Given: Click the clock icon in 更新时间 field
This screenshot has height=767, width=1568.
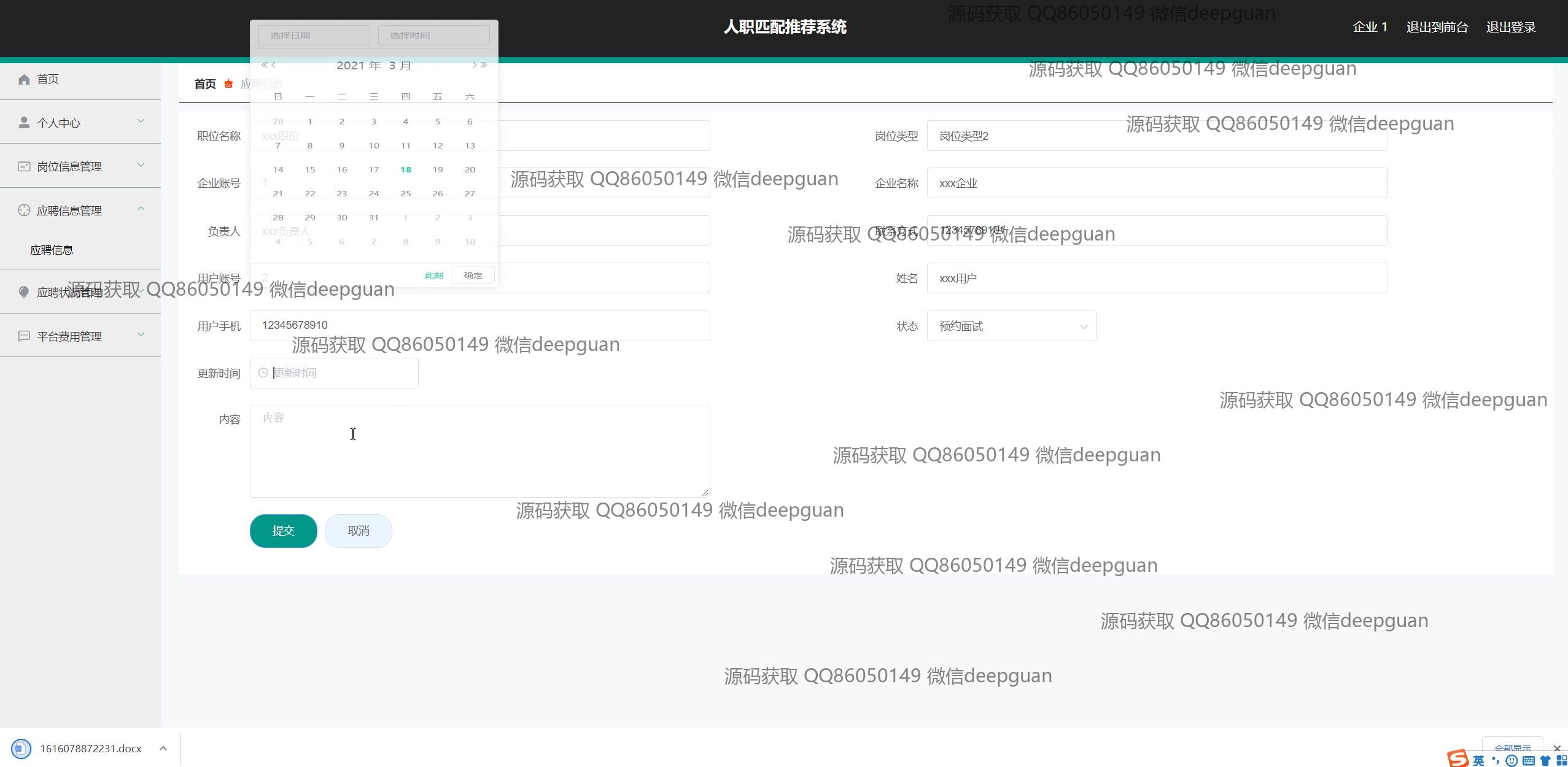Looking at the screenshot, I should (x=263, y=373).
